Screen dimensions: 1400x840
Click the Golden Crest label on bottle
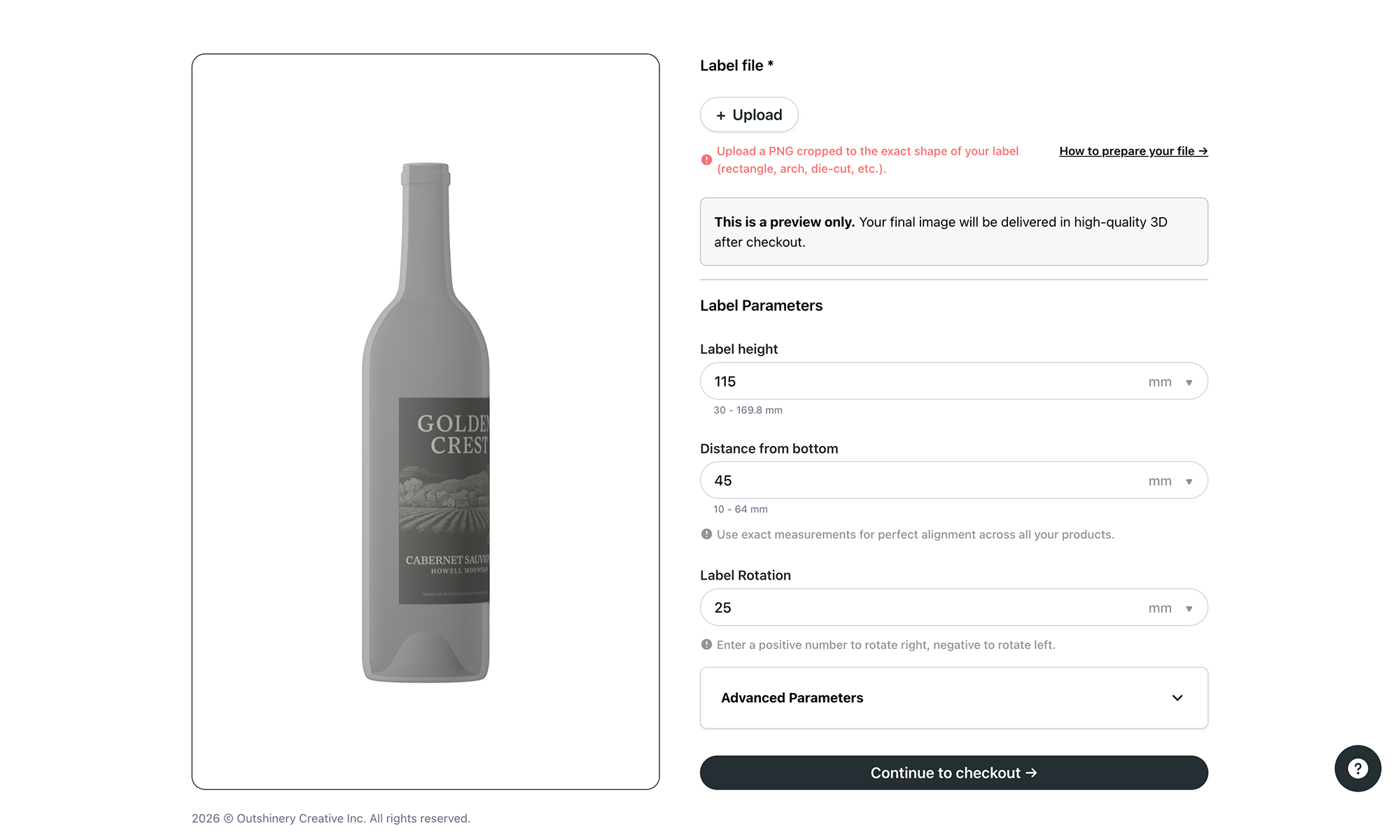point(444,500)
